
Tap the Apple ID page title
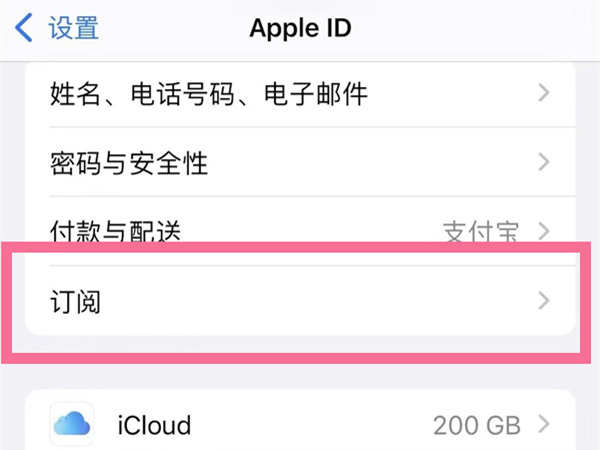point(300,28)
